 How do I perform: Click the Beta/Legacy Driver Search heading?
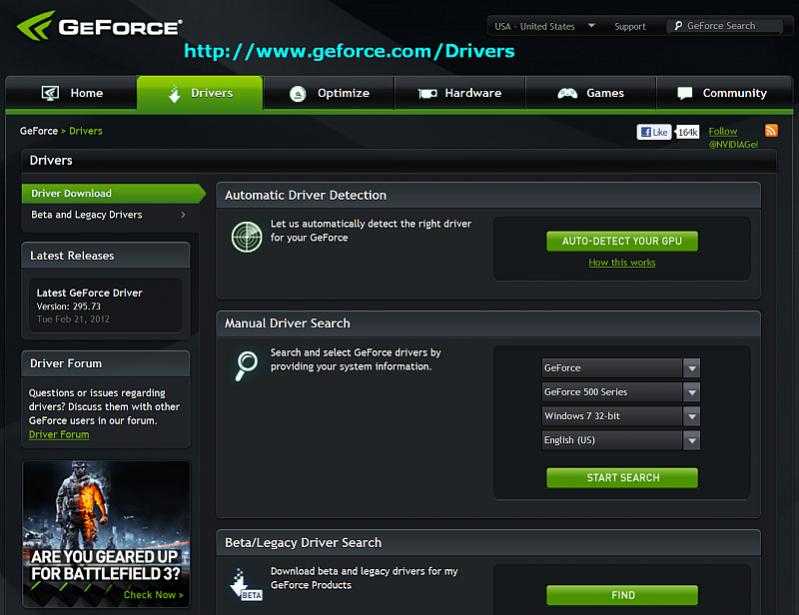tap(303, 543)
